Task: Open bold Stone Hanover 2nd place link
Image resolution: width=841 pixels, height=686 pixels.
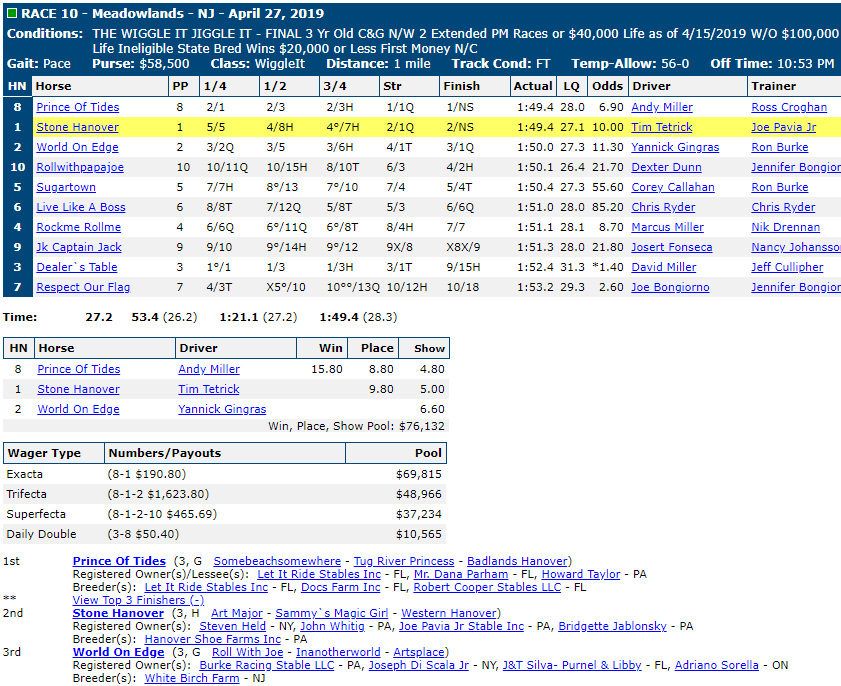Action: point(118,613)
